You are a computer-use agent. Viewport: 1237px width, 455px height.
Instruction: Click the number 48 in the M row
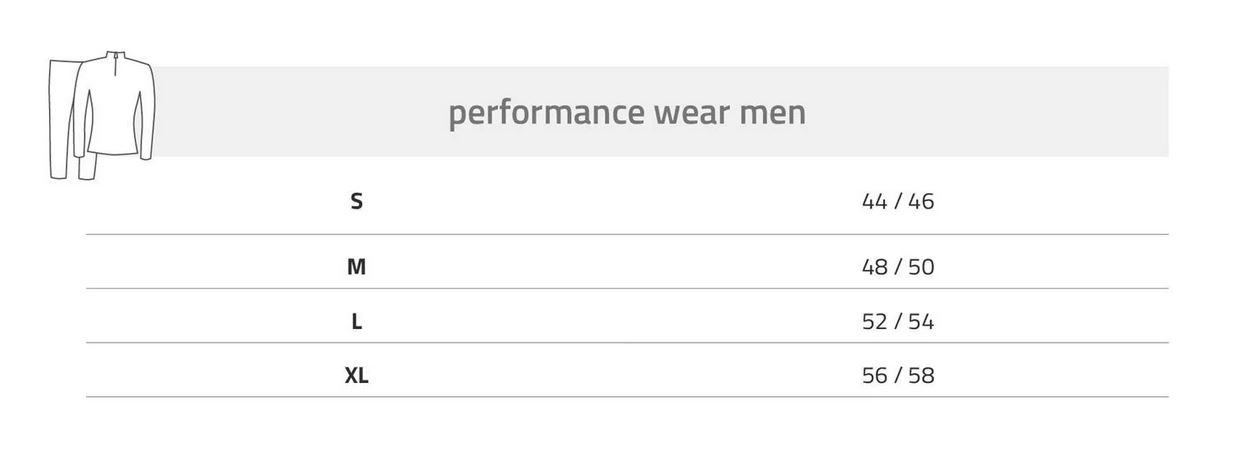coord(874,267)
